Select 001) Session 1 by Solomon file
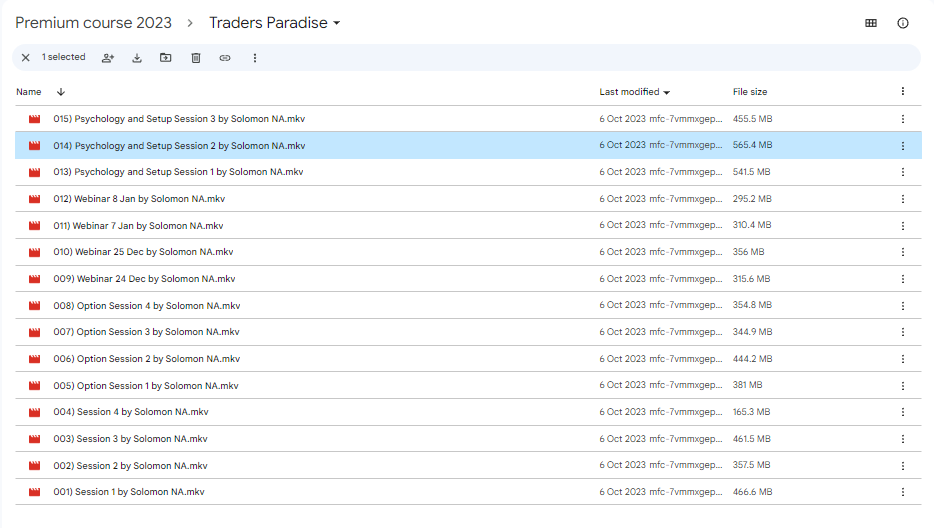Viewport: 934px width, 528px height. tap(468, 492)
